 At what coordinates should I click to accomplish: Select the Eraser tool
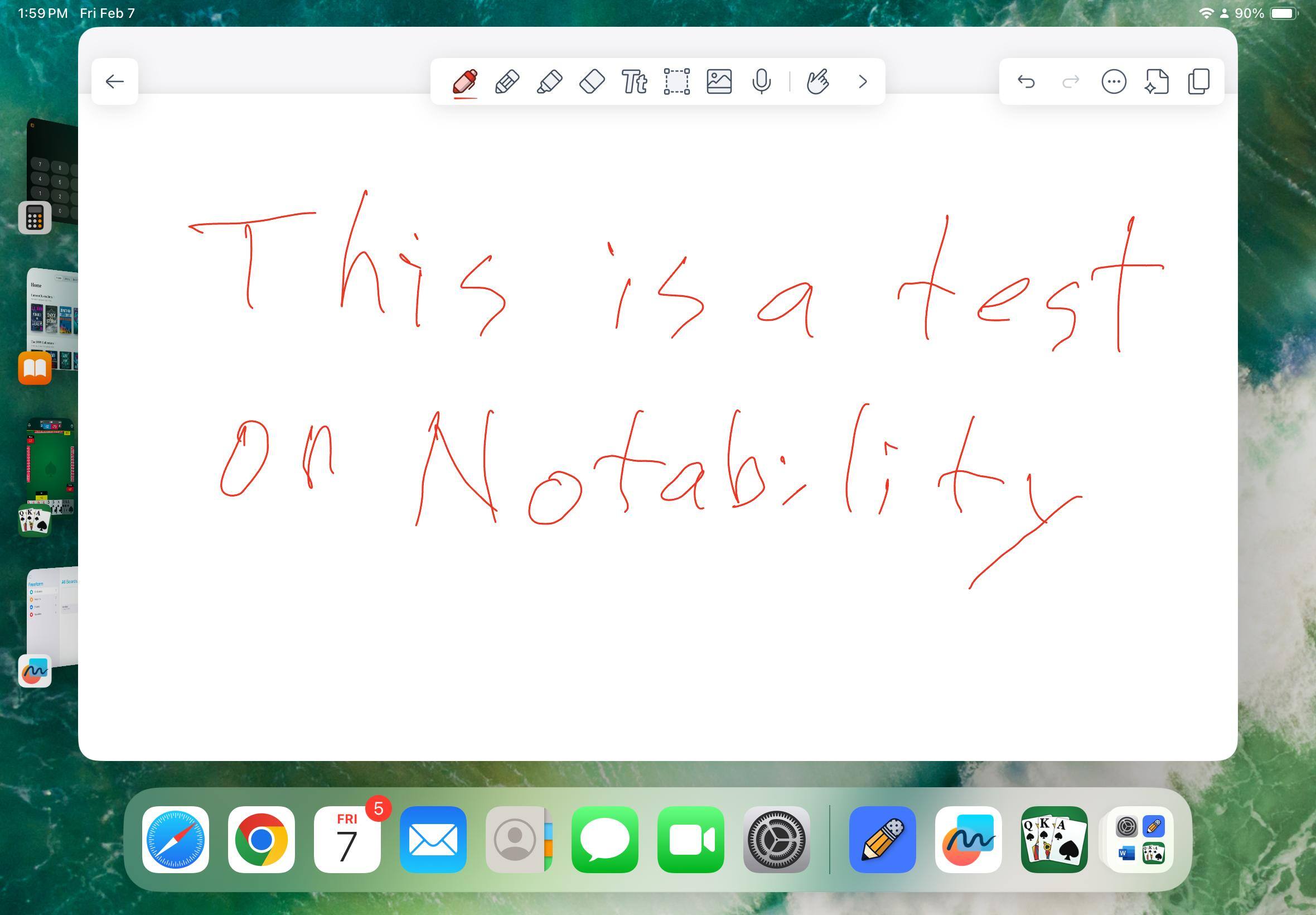(x=592, y=81)
